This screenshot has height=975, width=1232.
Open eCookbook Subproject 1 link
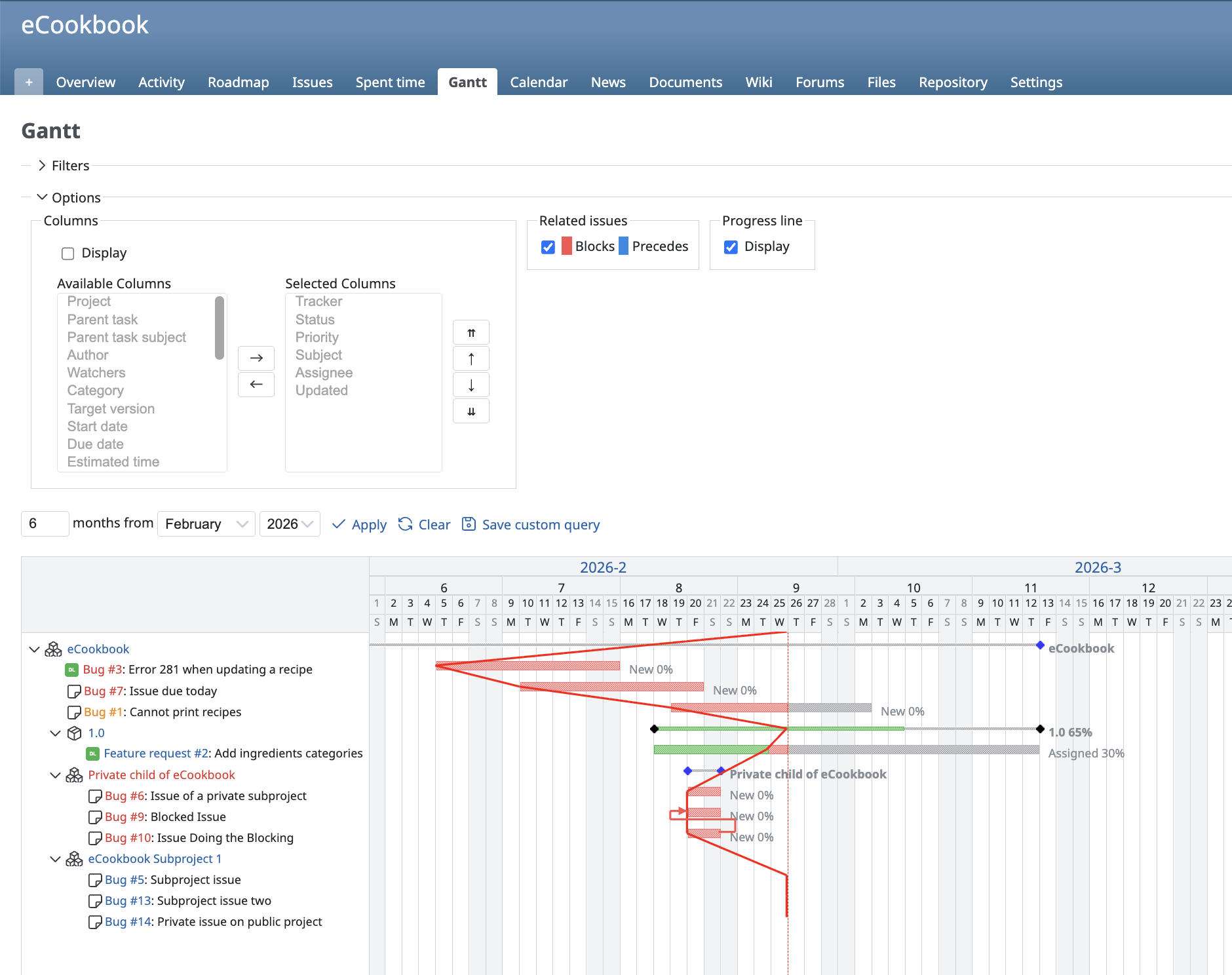155,858
